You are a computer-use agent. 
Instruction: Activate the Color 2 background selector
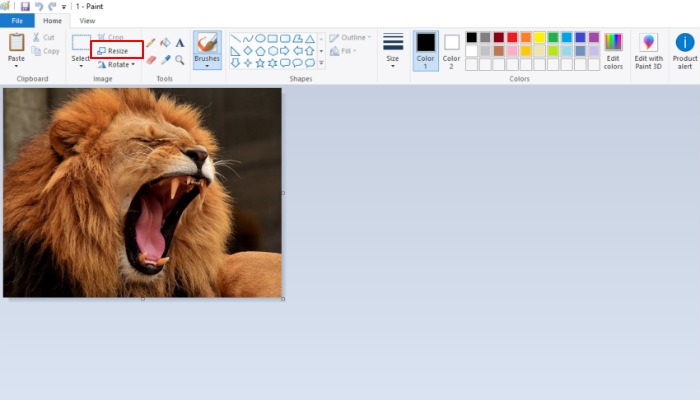451,50
